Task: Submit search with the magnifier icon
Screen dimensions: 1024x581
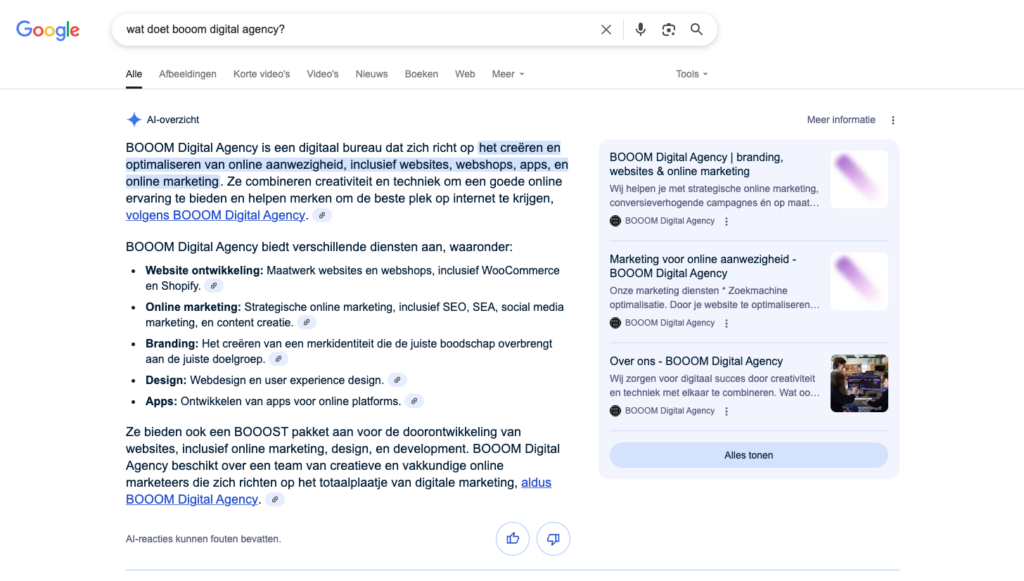Action: click(697, 29)
